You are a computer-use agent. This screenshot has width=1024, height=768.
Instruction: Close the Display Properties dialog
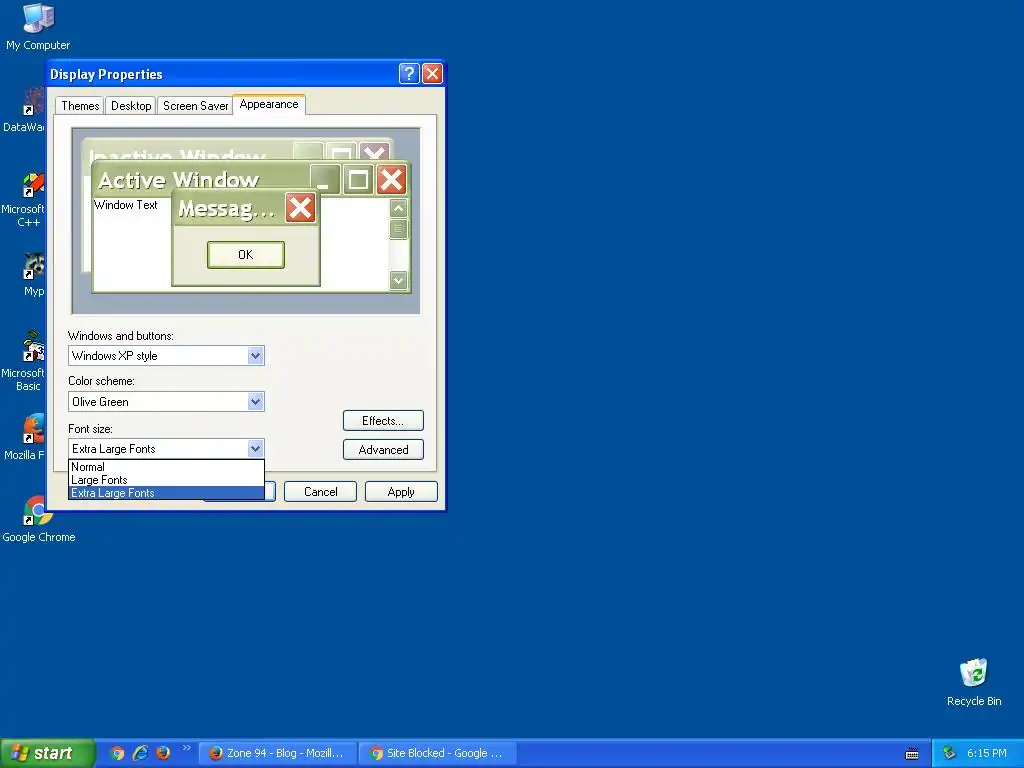(x=432, y=73)
